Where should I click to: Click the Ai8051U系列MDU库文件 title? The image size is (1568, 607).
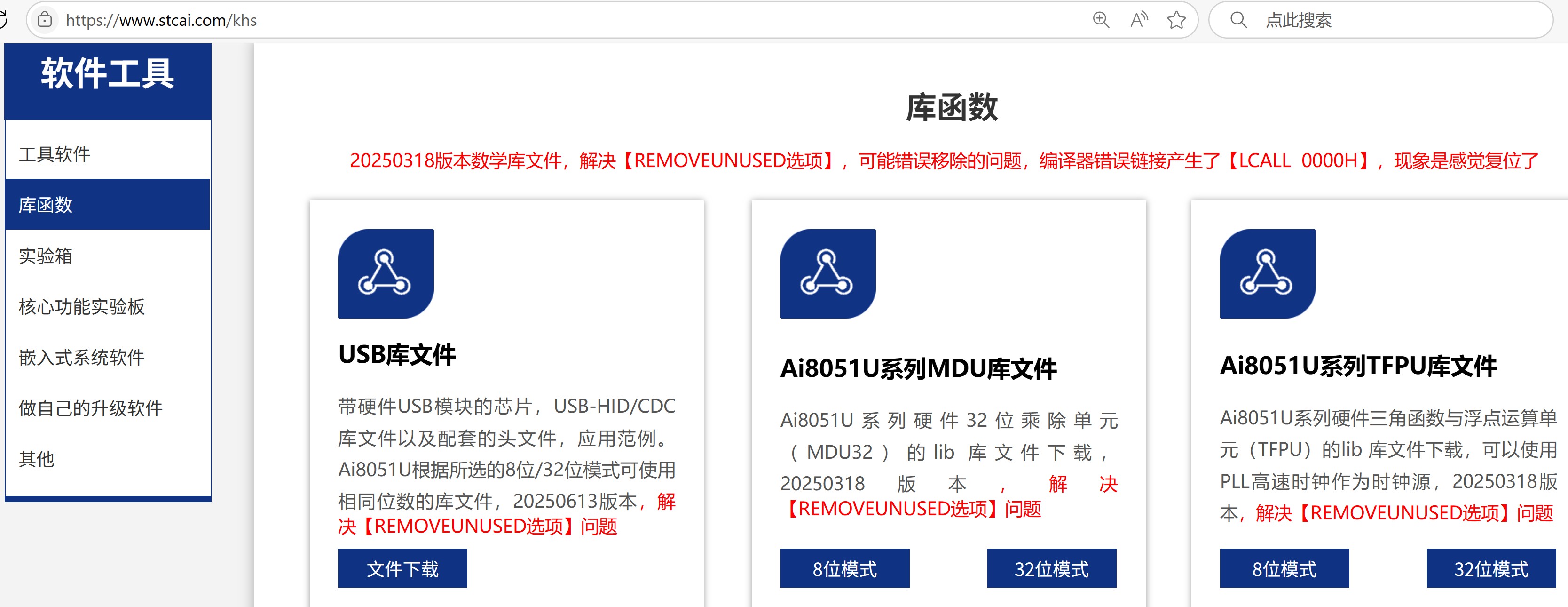coord(919,369)
